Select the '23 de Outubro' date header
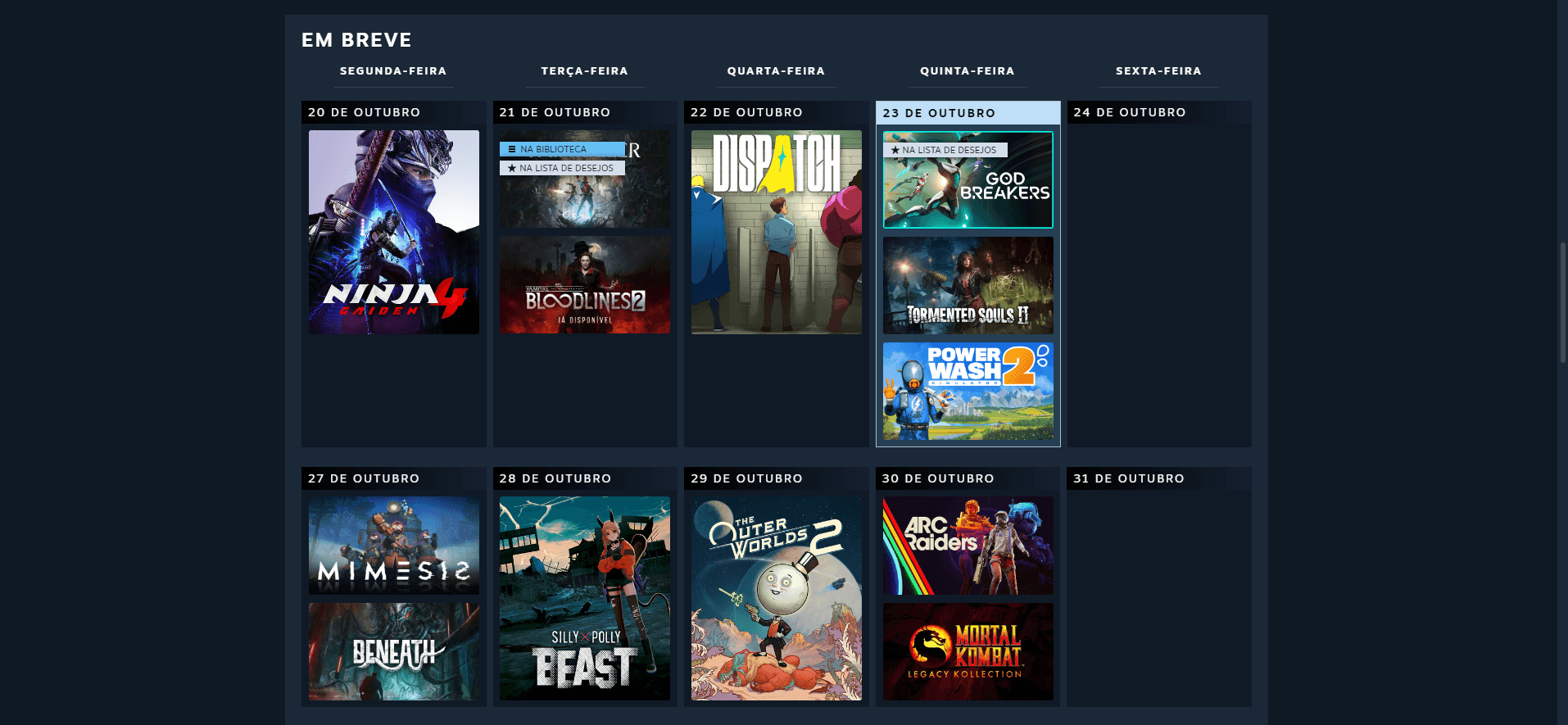 (939, 113)
